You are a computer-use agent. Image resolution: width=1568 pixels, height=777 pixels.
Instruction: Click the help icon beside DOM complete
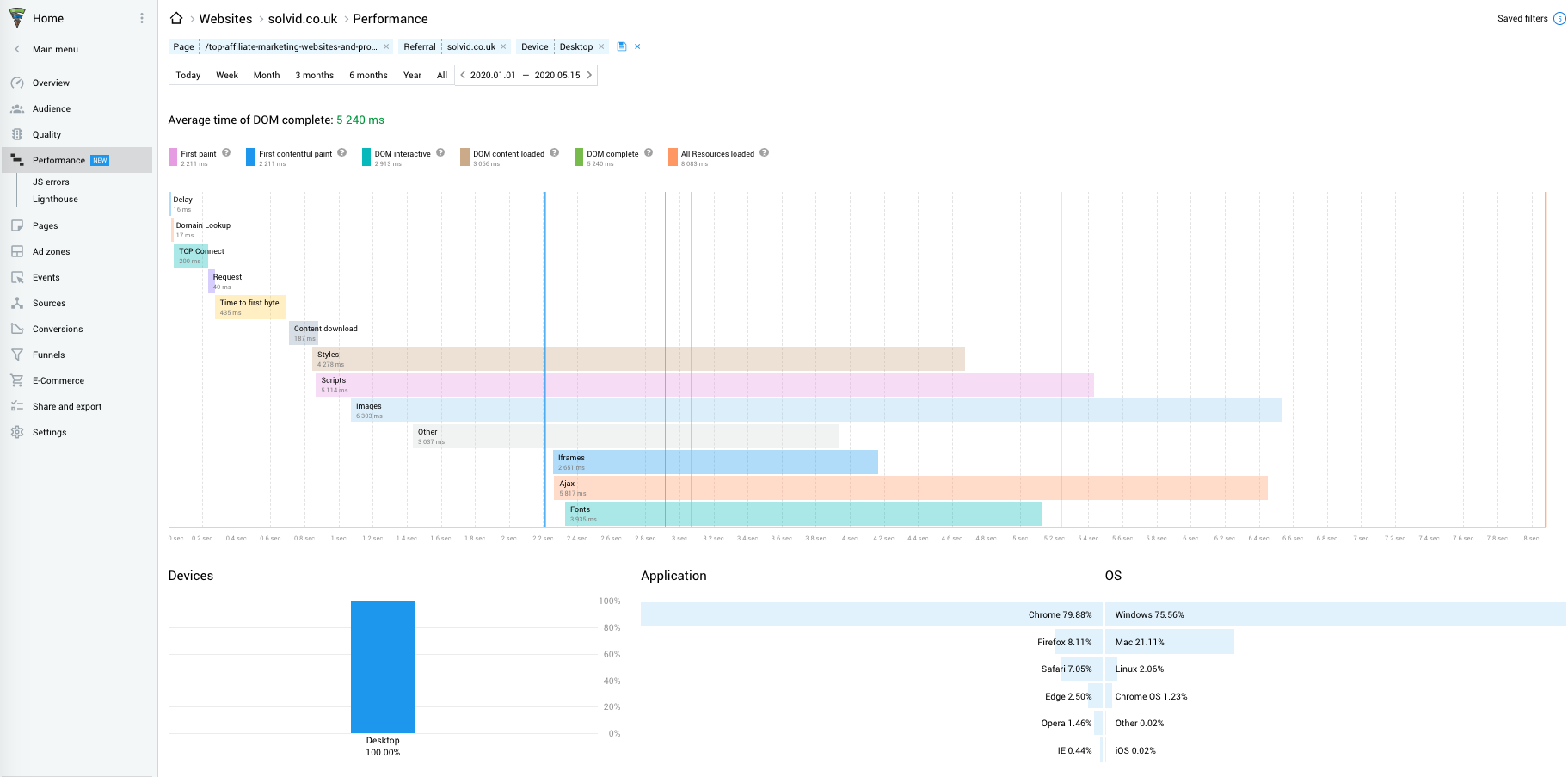[649, 153]
